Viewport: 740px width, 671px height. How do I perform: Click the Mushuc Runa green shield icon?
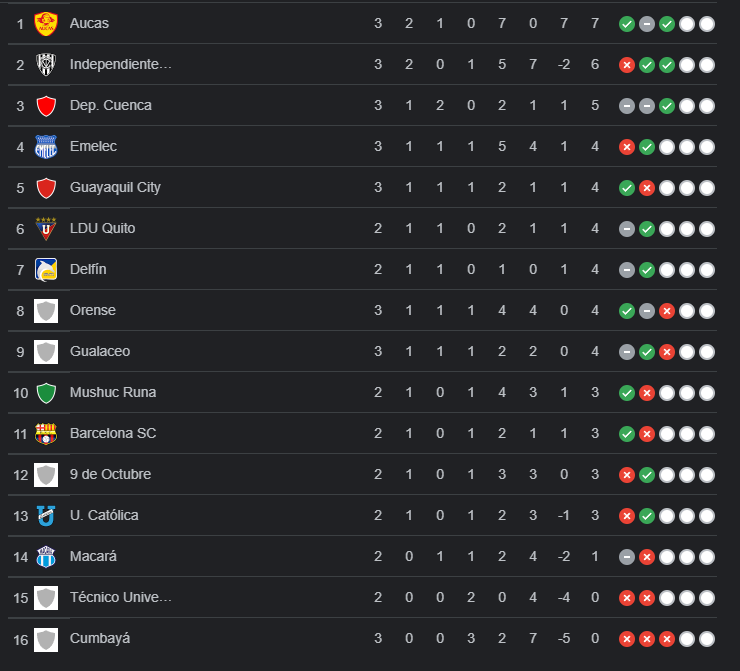pos(45,393)
